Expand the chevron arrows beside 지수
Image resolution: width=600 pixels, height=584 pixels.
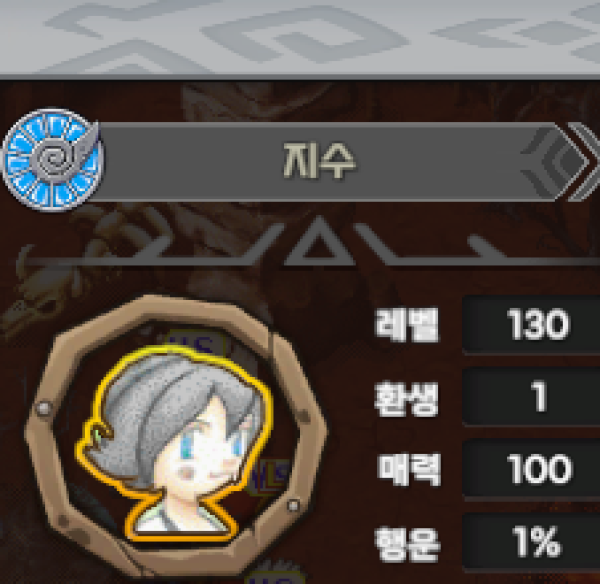click(x=584, y=162)
